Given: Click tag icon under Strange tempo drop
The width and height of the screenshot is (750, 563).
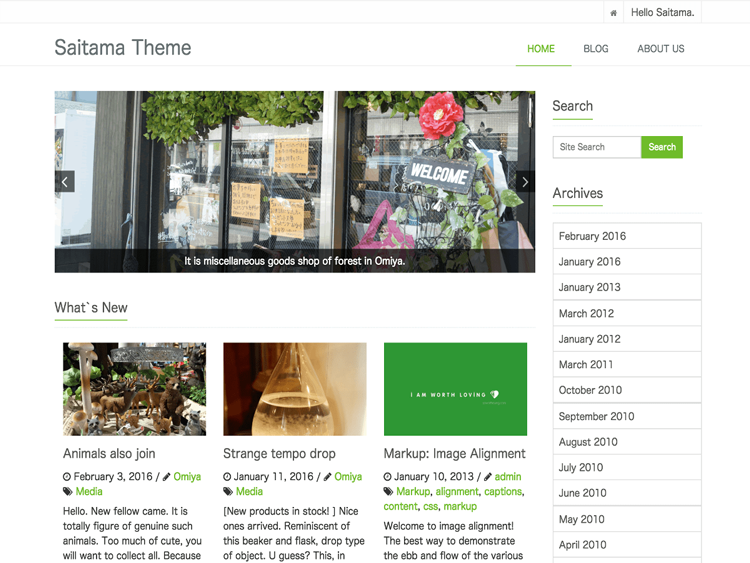Looking at the screenshot, I should point(228,491).
